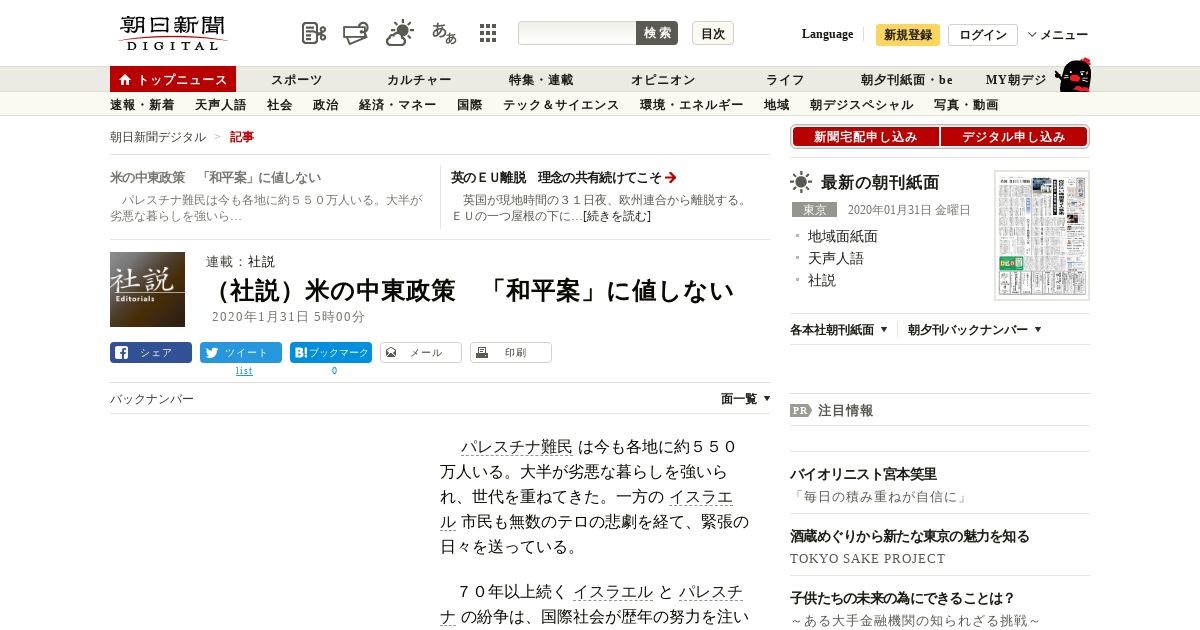Click the 新規登録 sign-up button

[908, 35]
